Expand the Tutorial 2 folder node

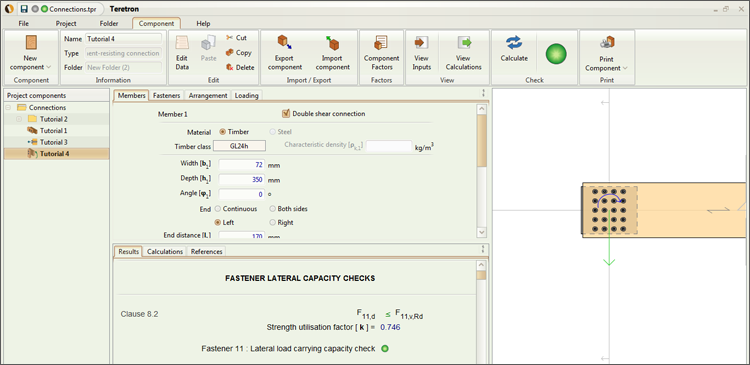19,119
